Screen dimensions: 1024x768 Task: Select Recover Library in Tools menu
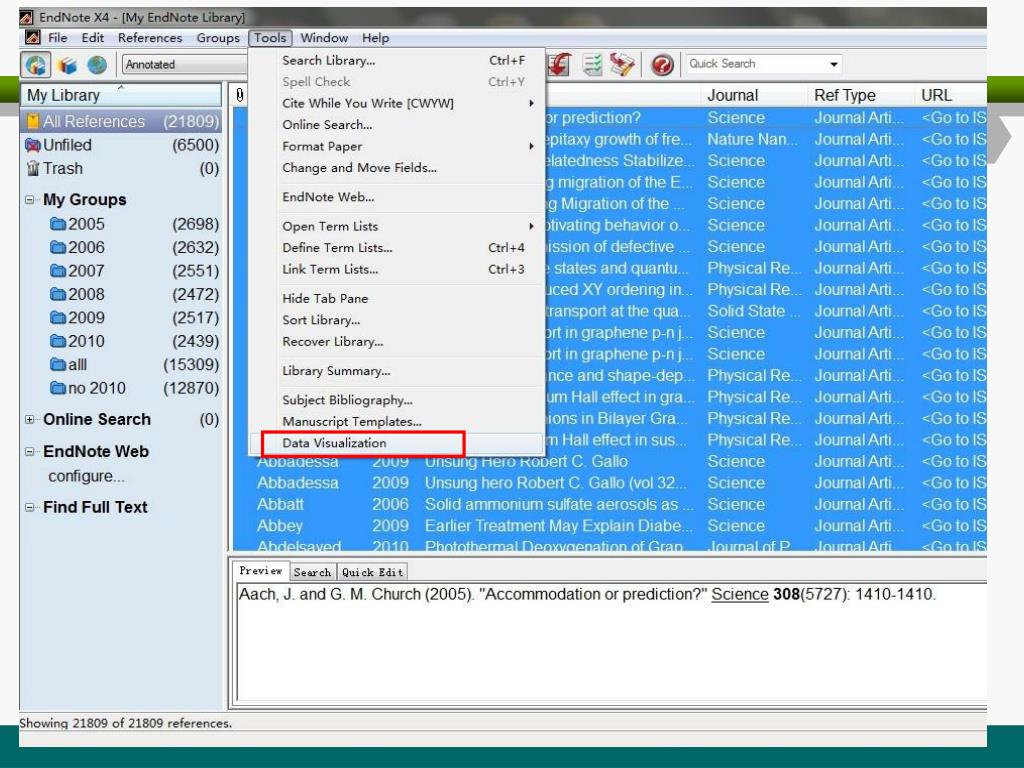[396, 342]
